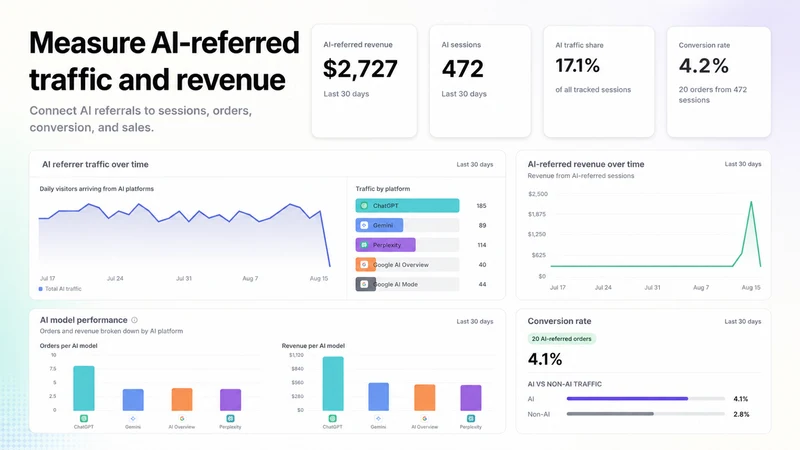Click ChatGPT icon under Revenue per AI model
The height and width of the screenshot is (450, 800).
tap(333, 418)
